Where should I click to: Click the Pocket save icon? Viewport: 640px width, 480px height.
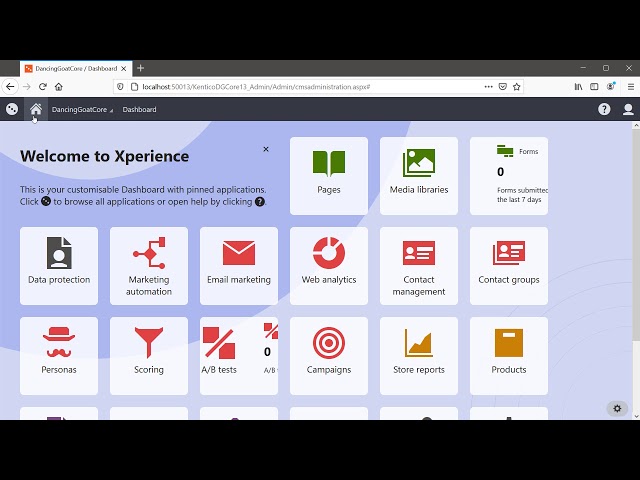point(503,87)
